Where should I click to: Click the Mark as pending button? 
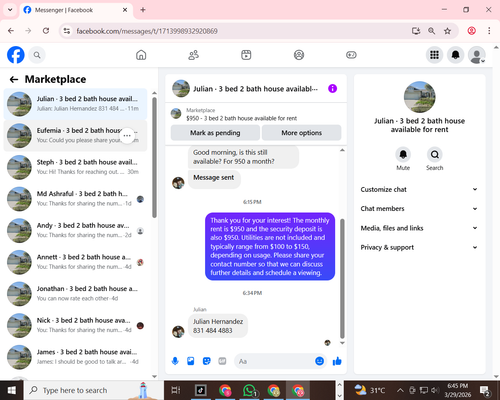click(x=215, y=133)
